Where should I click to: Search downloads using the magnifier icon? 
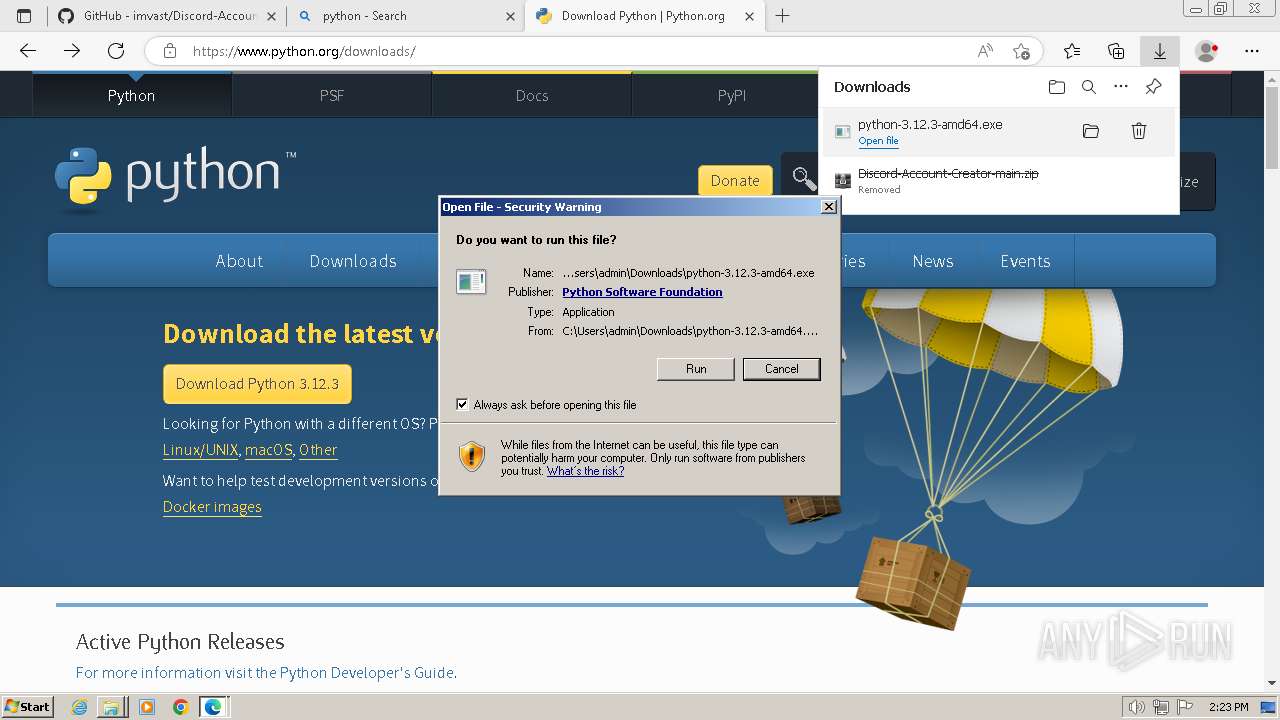1089,87
